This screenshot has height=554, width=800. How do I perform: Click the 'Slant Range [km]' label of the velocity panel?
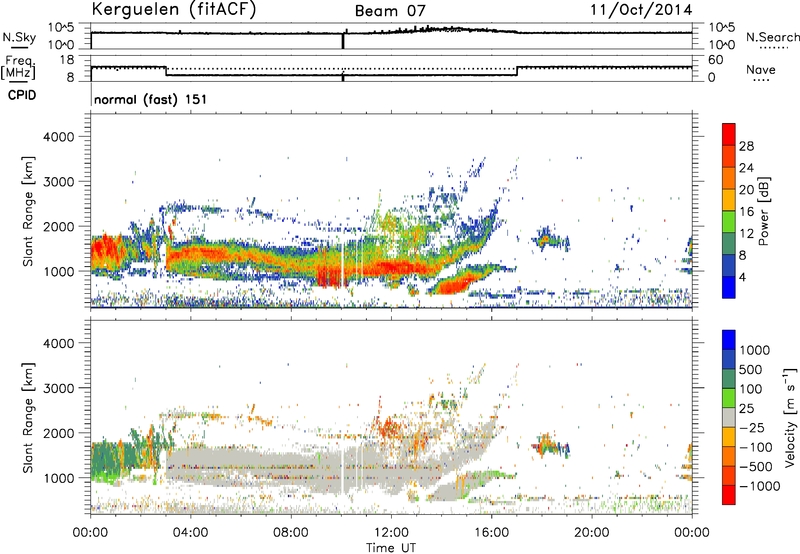28,418
